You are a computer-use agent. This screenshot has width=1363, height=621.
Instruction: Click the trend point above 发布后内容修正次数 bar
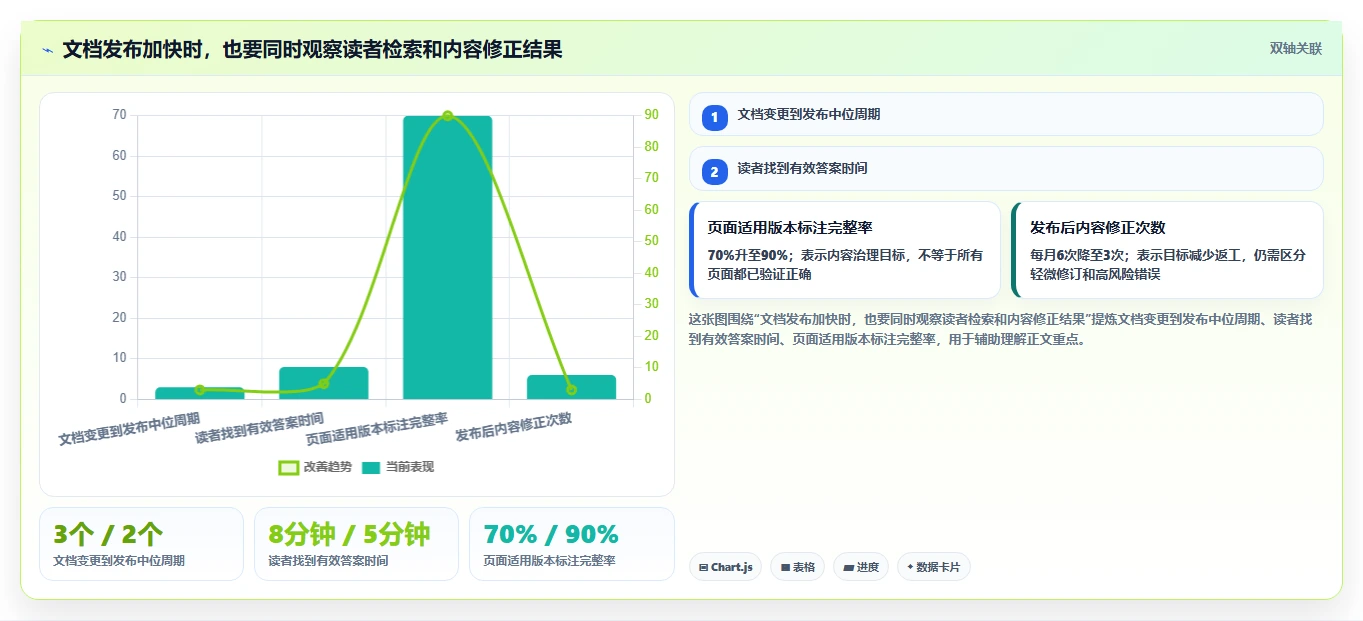pyautogui.click(x=571, y=390)
